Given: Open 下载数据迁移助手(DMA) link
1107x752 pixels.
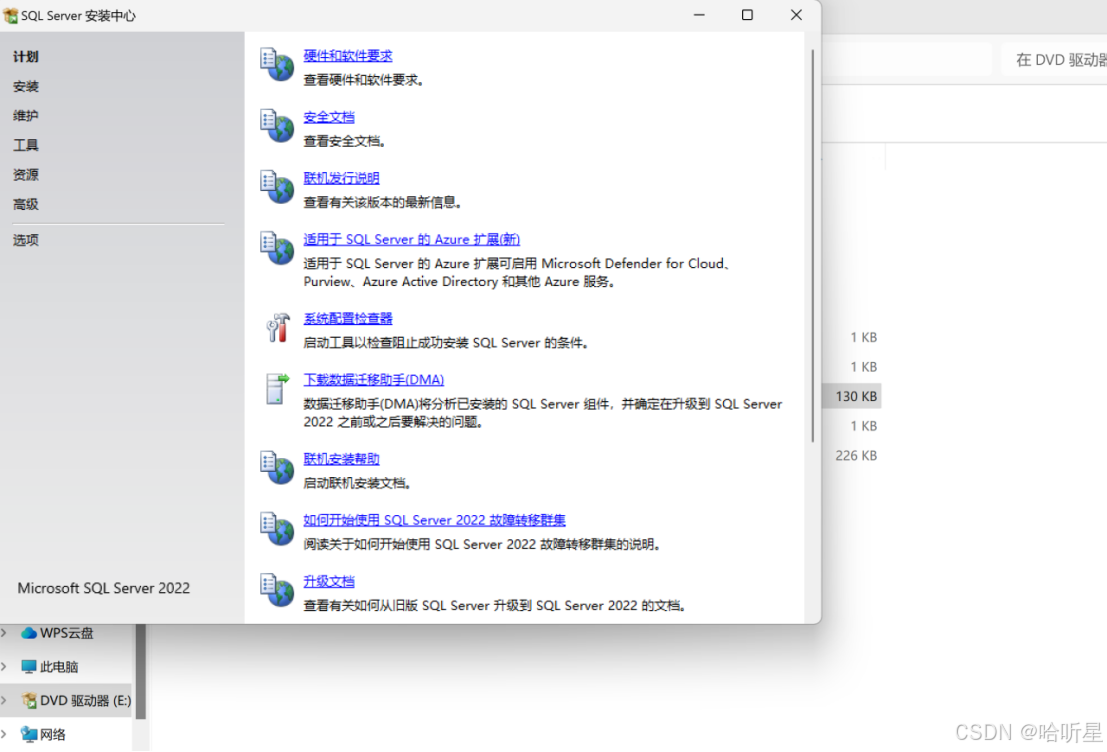Looking at the screenshot, I should click(x=373, y=380).
